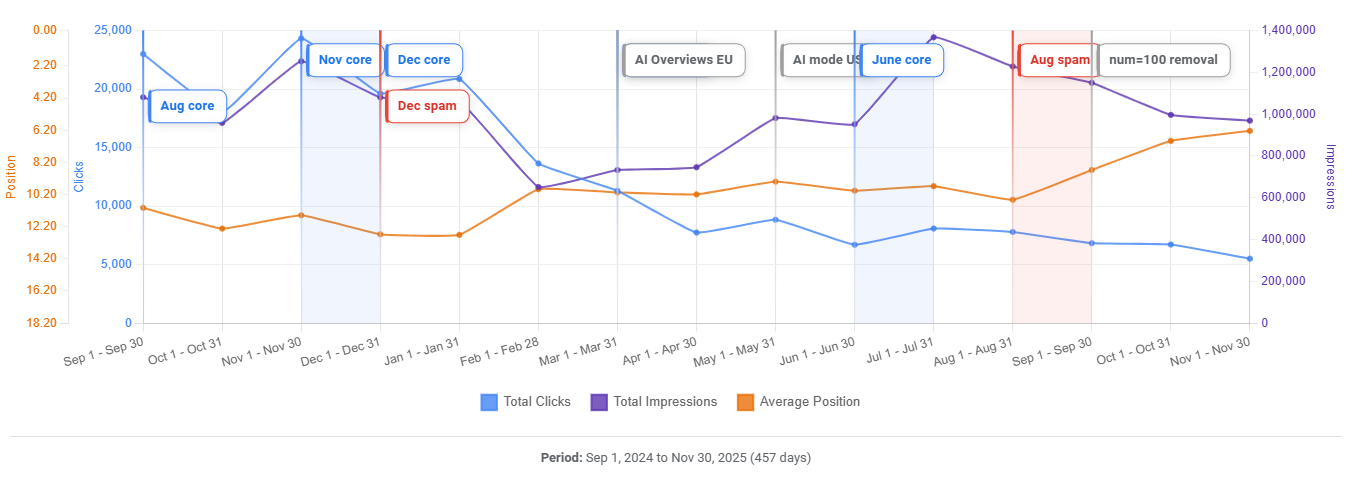Select the num=100 removal annotation
This screenshot has height=489, width=1372.
click(1163, 60)
